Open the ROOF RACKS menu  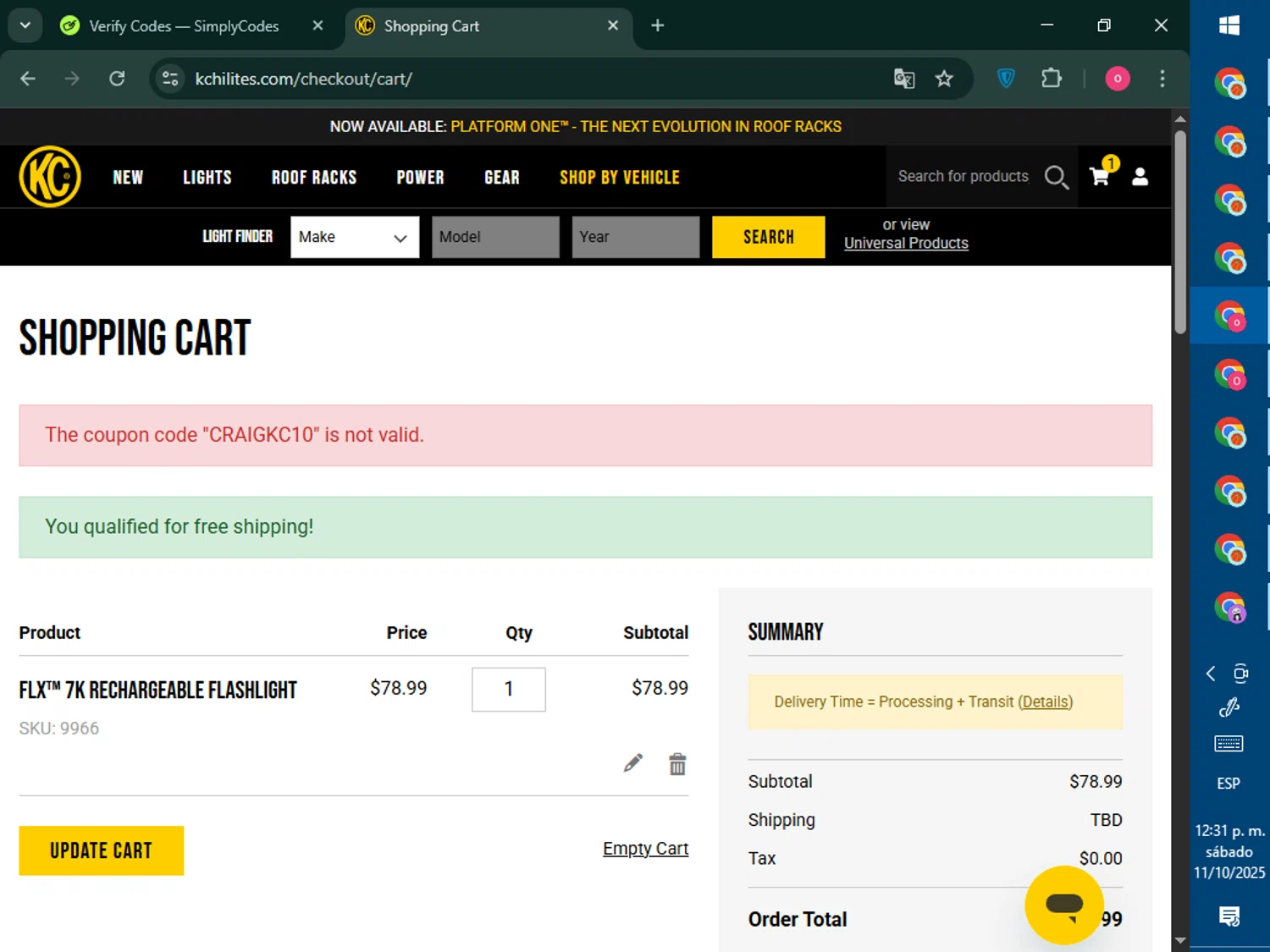click(314, 177)
